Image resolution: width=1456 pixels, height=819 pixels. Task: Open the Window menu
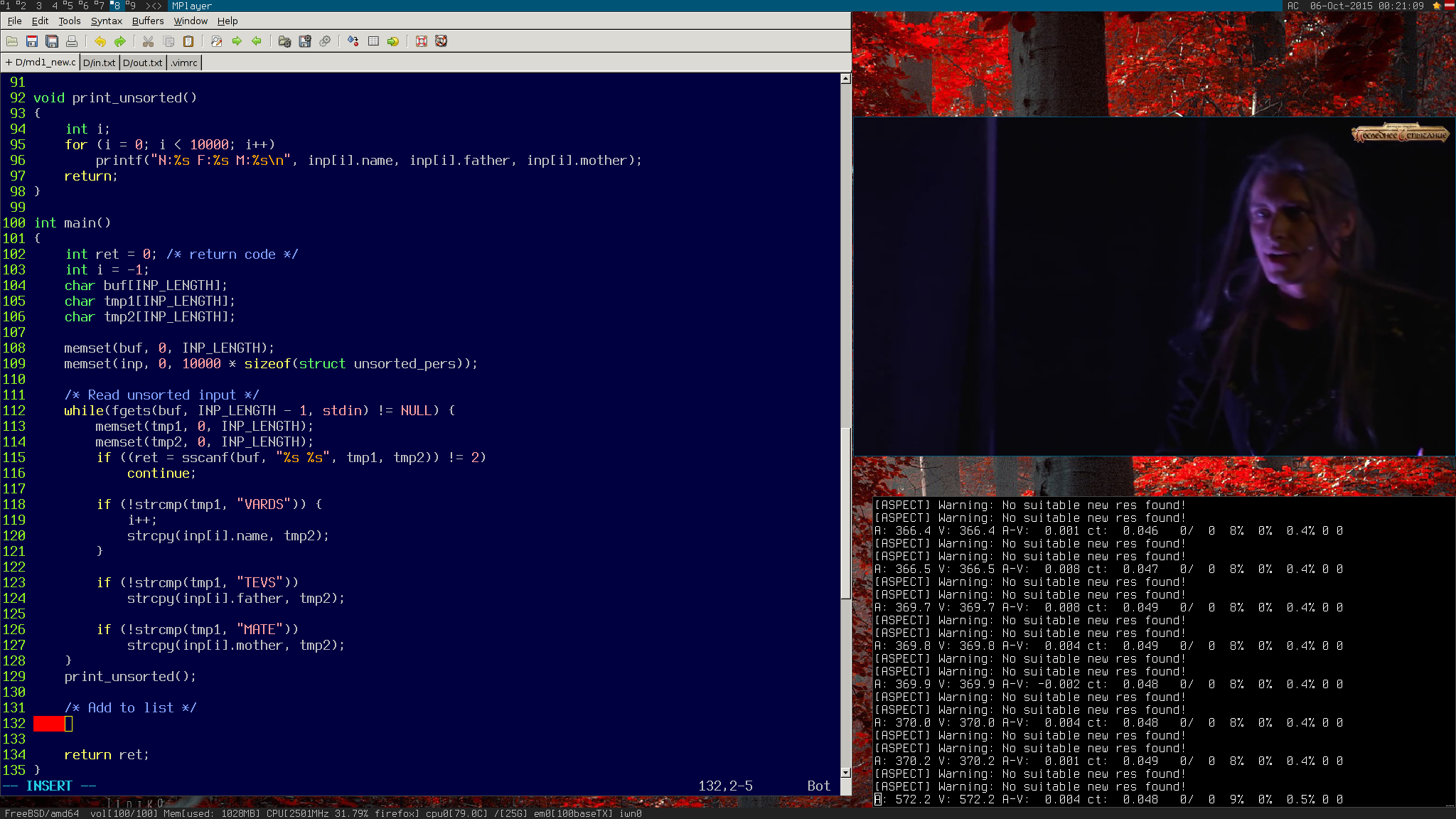(191, 21)
